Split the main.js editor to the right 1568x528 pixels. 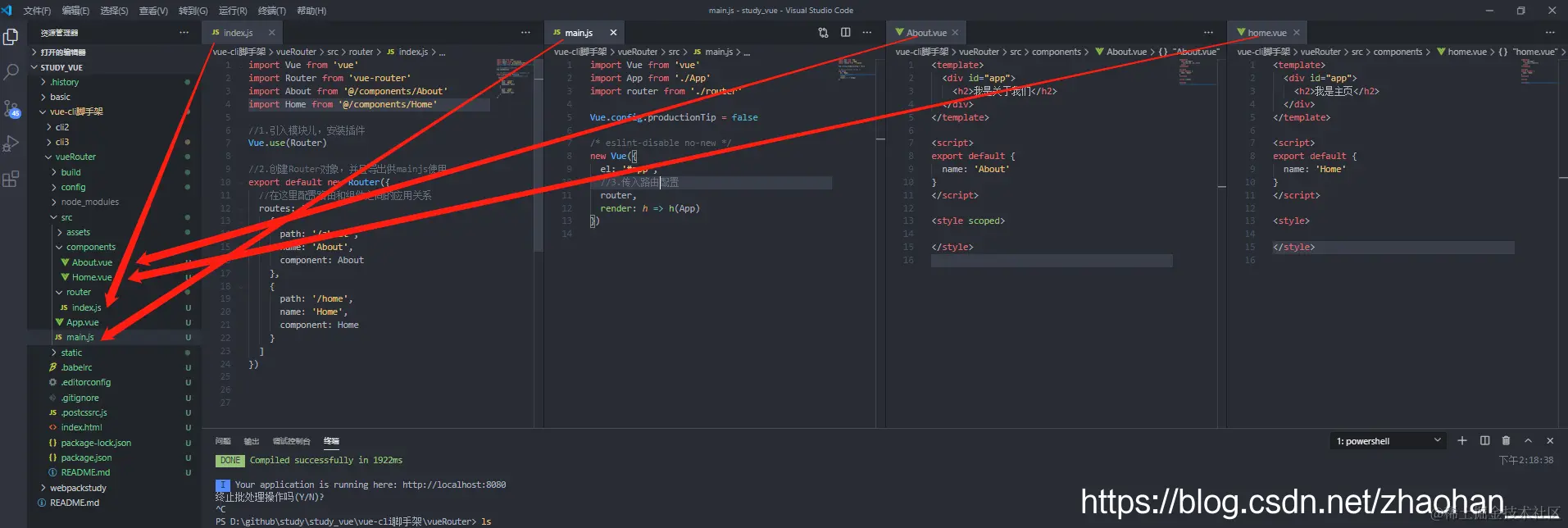tap(845, 33)
